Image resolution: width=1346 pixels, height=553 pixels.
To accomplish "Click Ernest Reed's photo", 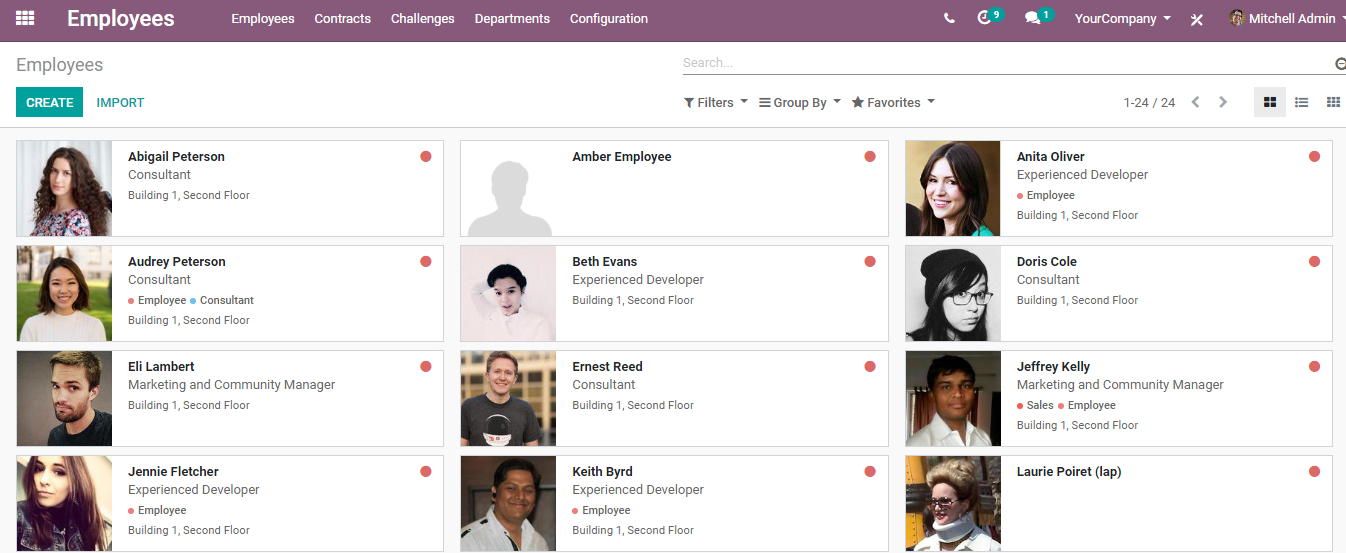I will [508, 398].
